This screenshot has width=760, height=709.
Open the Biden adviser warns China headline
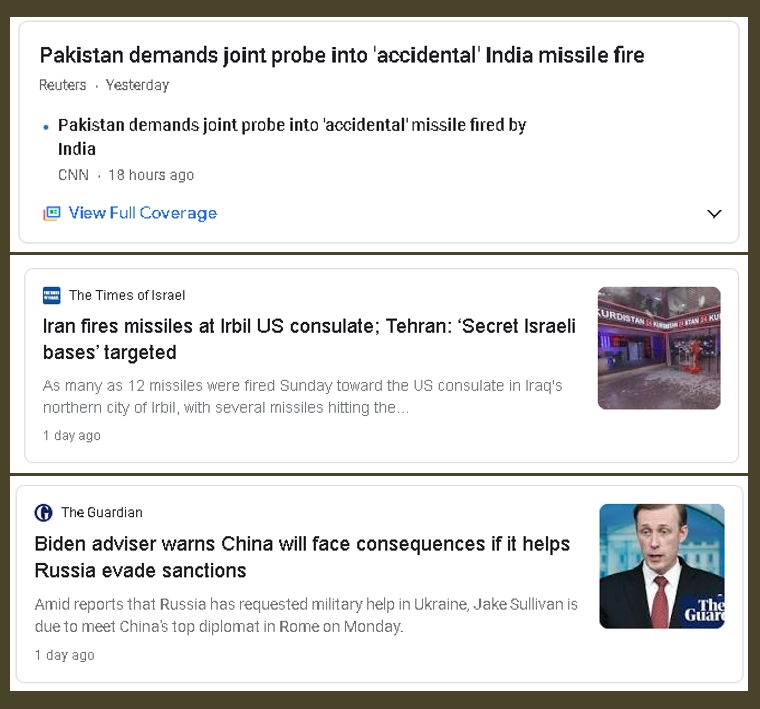tap(302, 557)
